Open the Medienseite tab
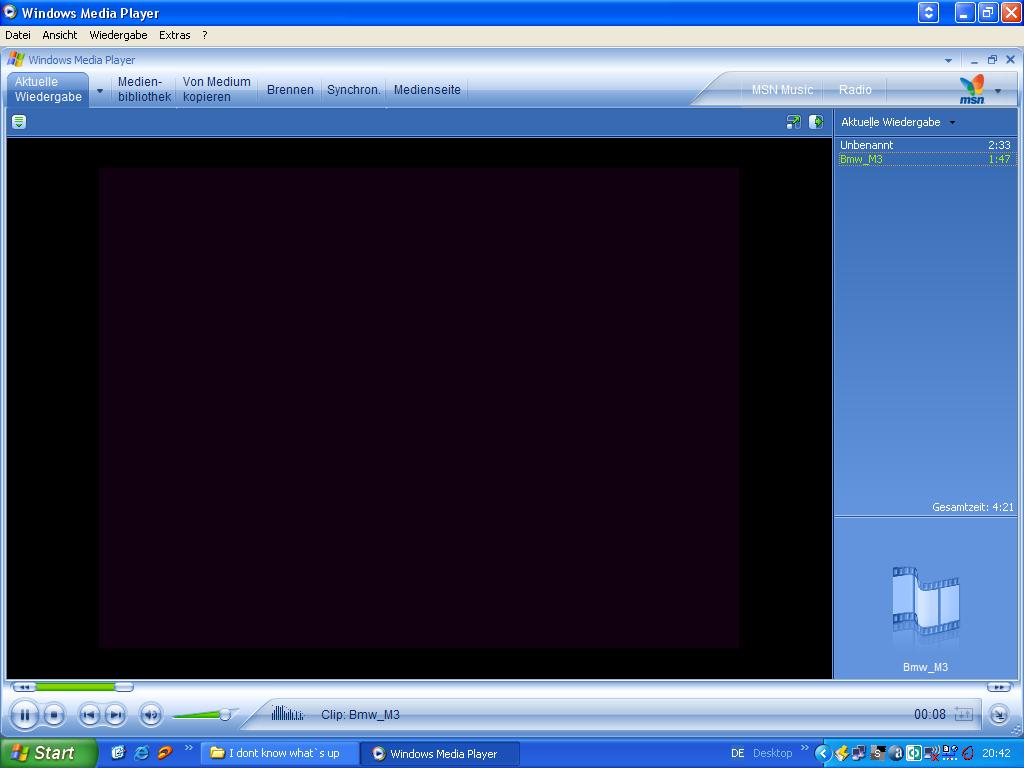 427,90
